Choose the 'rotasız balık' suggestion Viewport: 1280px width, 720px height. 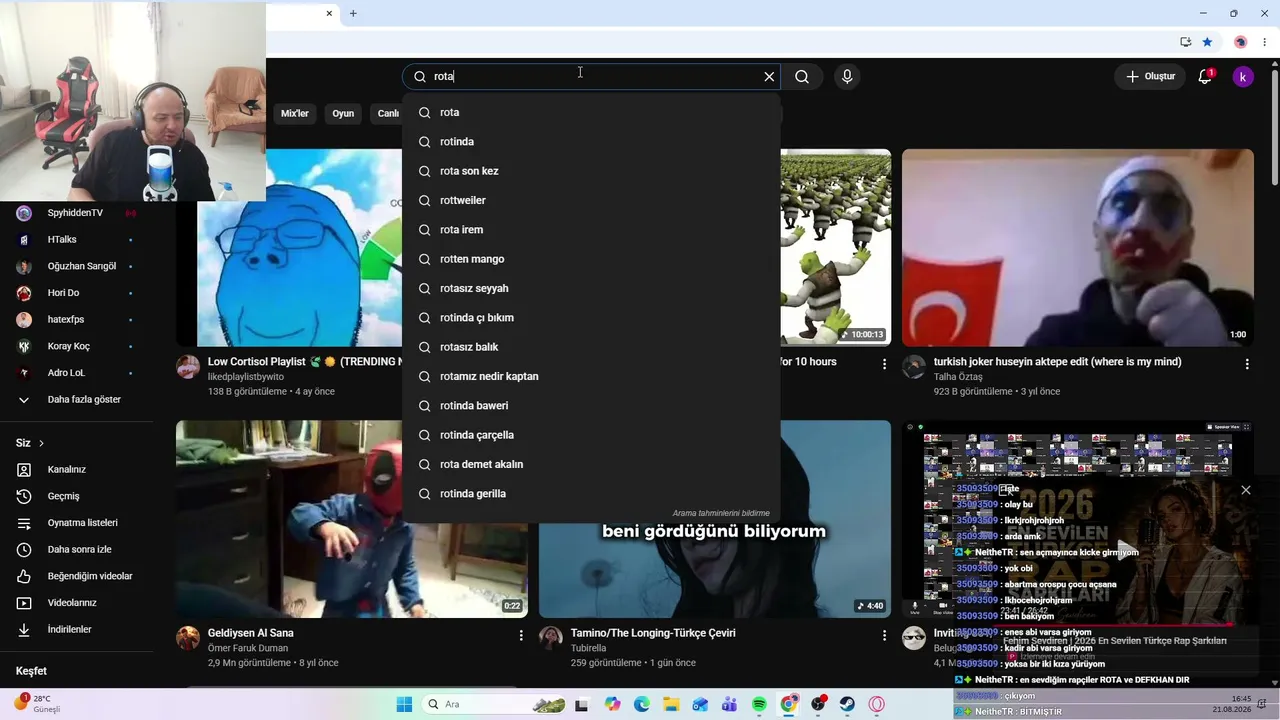[x=591, y=347]
